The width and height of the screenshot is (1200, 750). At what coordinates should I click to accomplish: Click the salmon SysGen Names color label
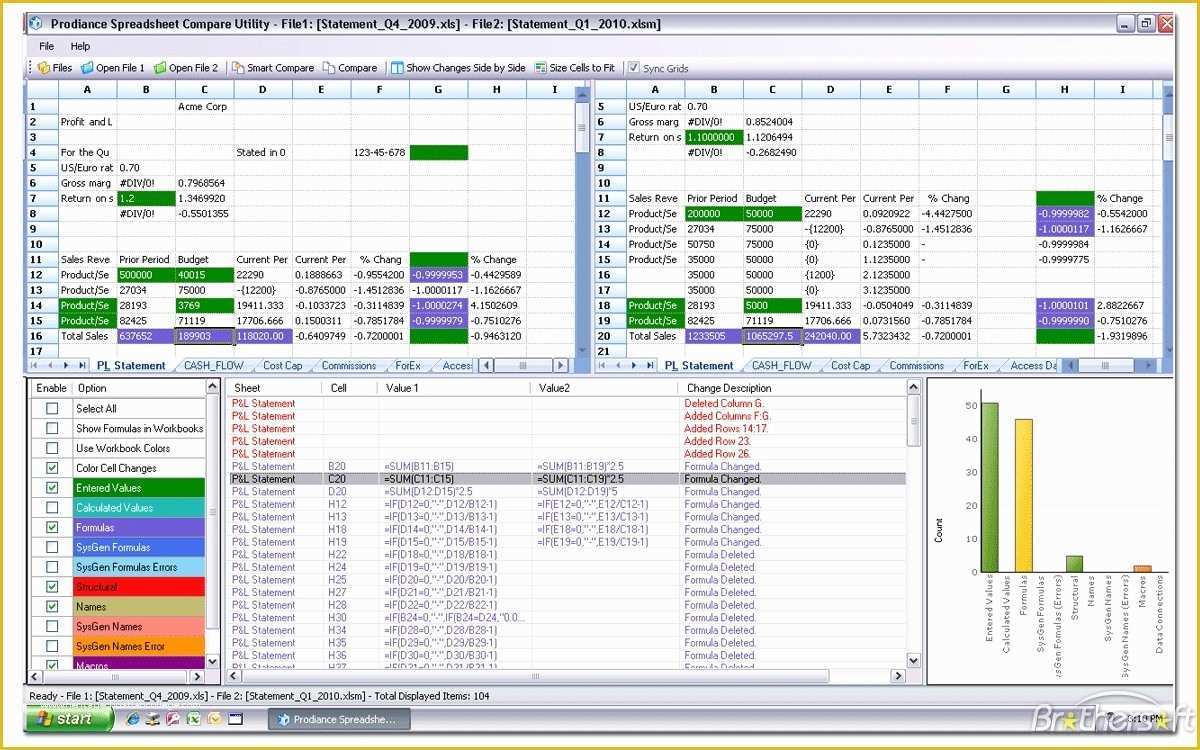[138, 627]
